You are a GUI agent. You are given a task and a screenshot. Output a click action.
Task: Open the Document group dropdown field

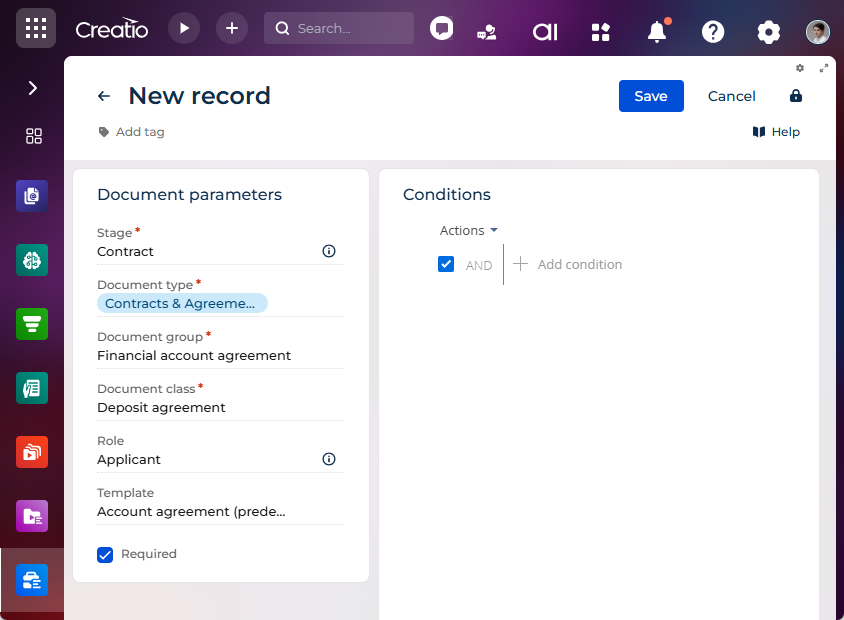point(220,355)
